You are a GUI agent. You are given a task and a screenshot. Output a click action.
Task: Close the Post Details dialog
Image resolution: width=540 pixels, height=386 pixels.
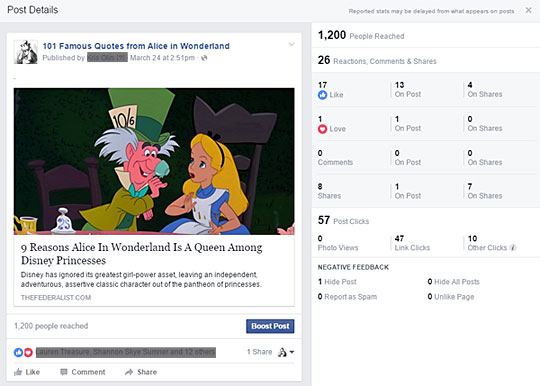click(x=528, y=10)
